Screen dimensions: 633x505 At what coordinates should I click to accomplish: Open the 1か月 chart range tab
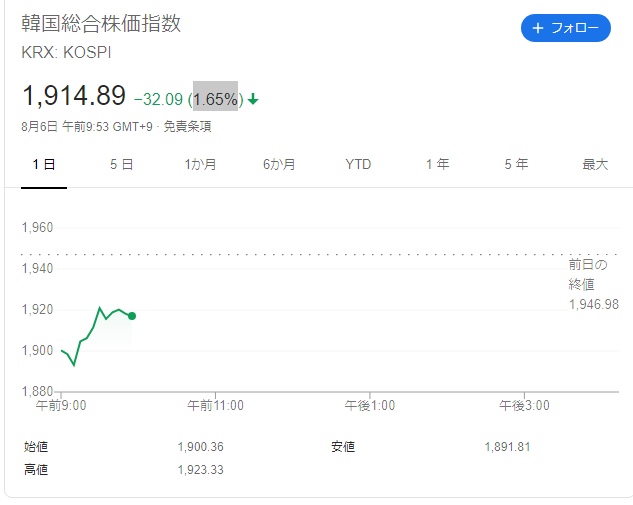(200, 165)
